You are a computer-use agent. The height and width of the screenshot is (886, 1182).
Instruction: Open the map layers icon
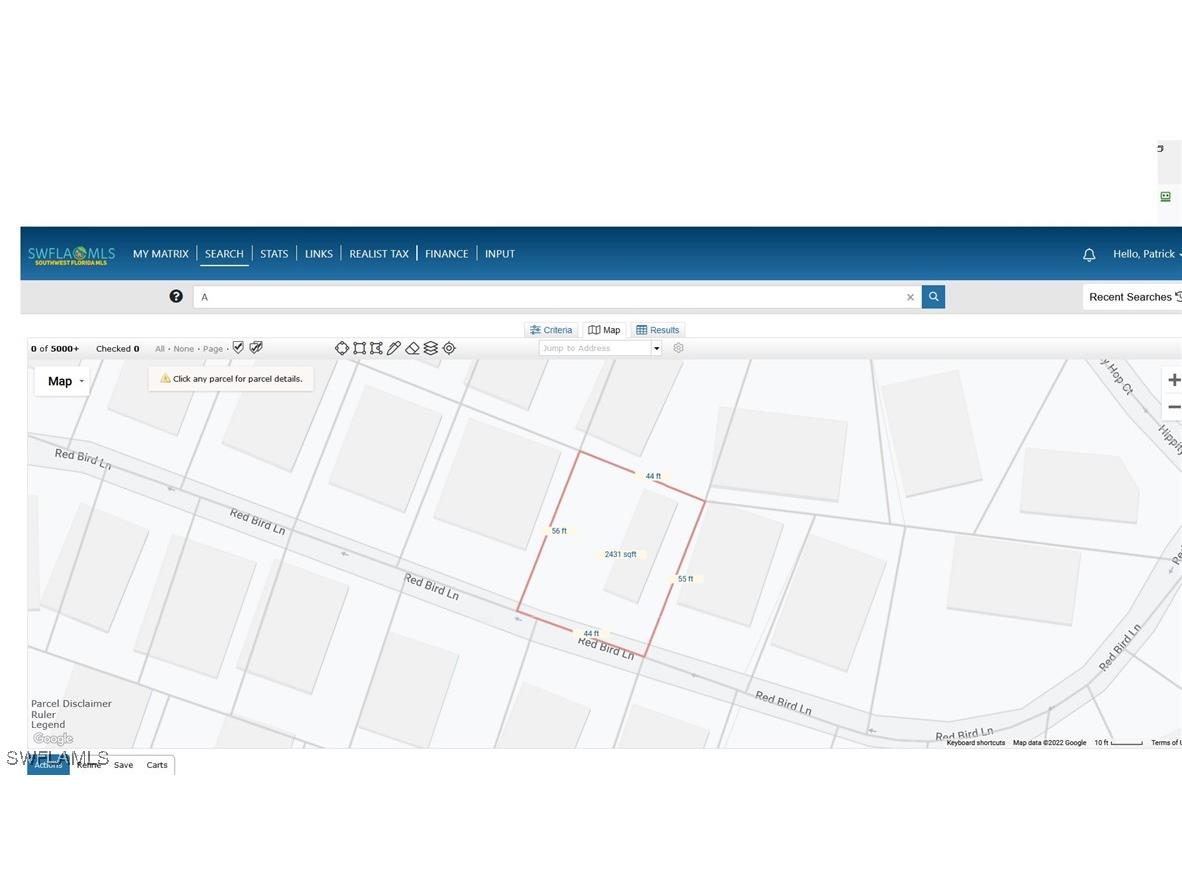(431, 348)
